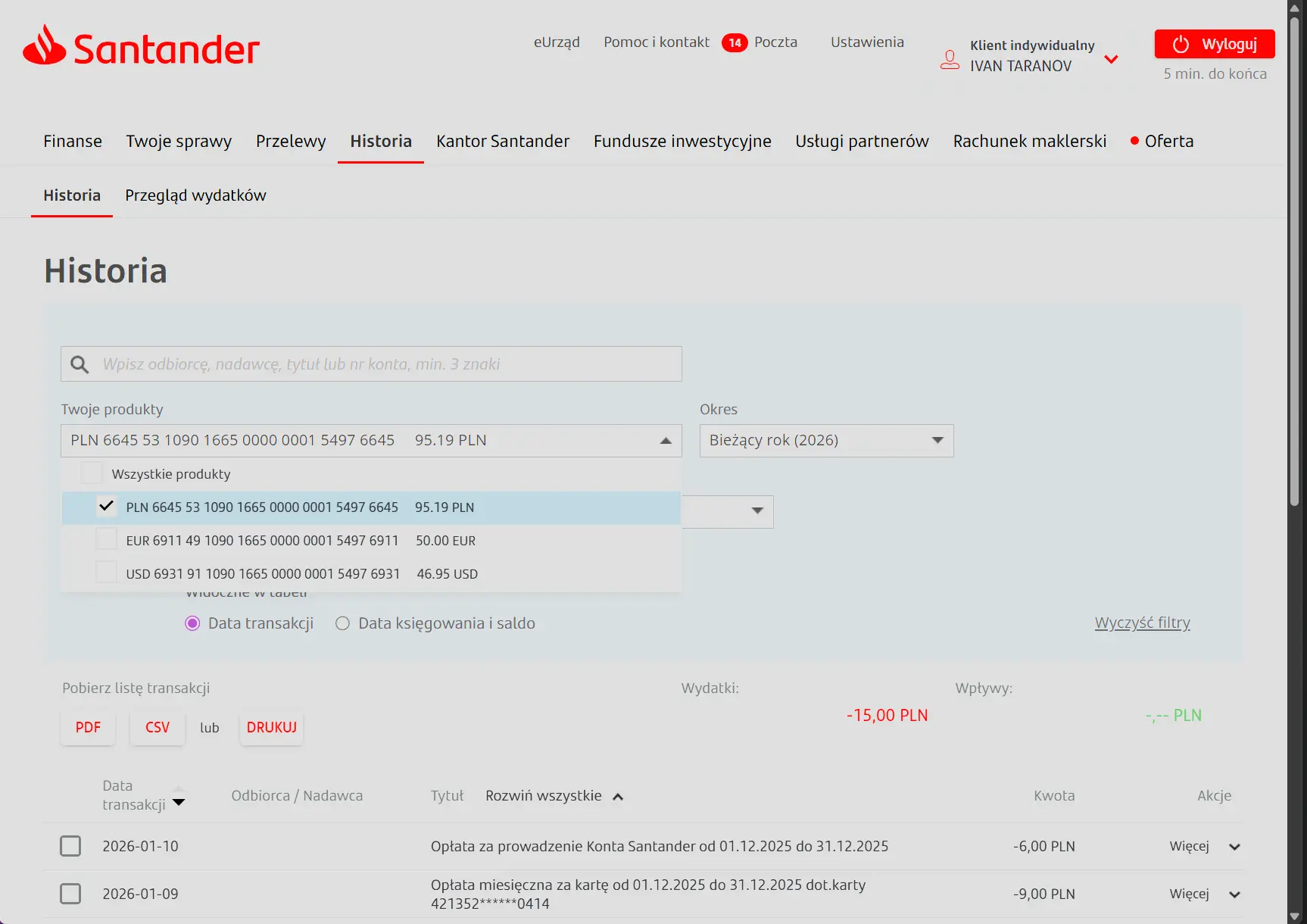The height and width of the screenshot is (924, 1307).
Task: Check the Wszystkie produkty checkbox
Action: point(92,473)
